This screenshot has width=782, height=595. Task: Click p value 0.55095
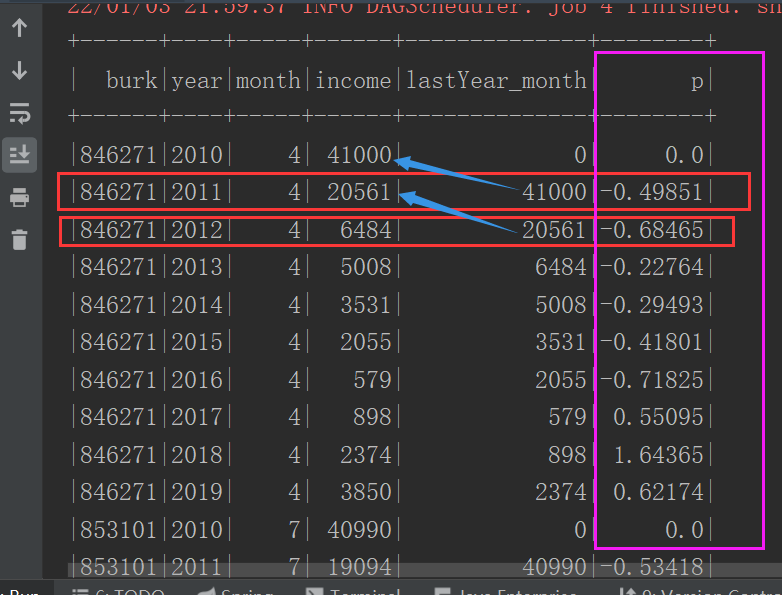coord(658,417)
